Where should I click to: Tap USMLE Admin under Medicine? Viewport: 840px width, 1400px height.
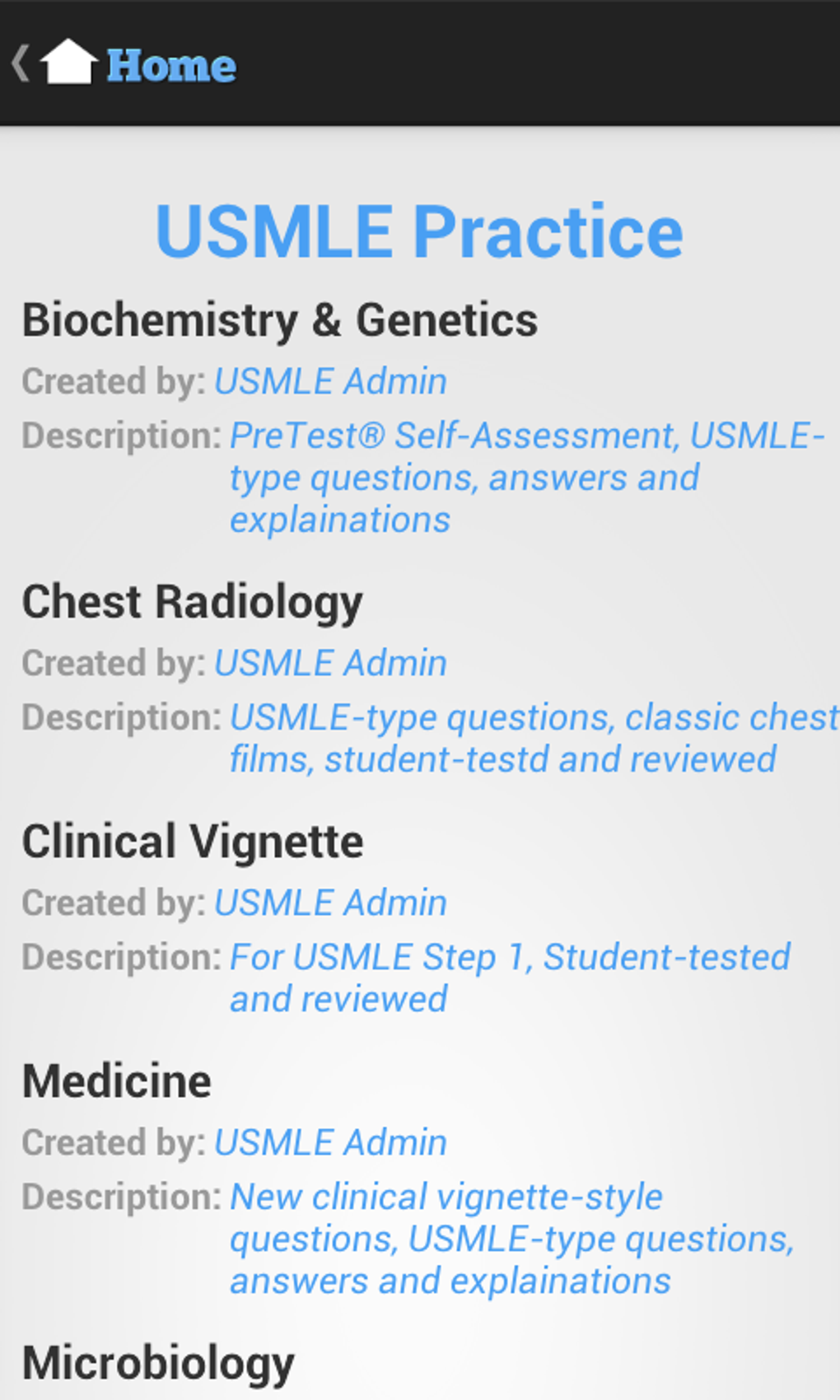[x=330, y=1142]
